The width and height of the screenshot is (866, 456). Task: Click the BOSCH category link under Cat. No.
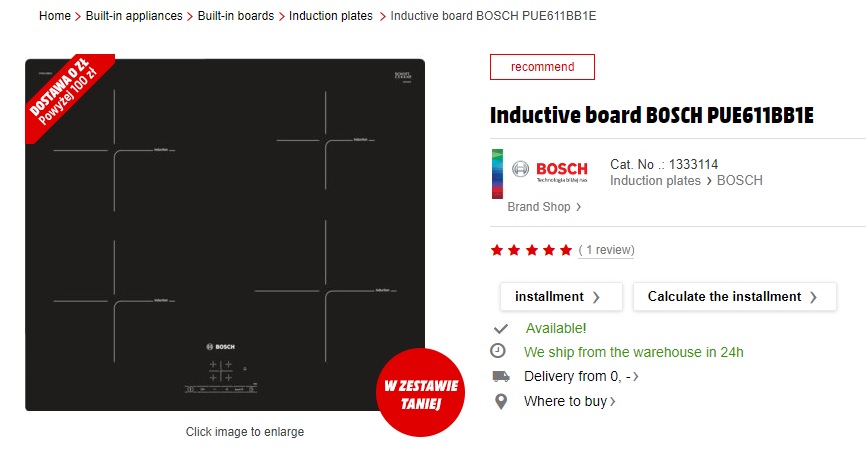tap(739, 181)
